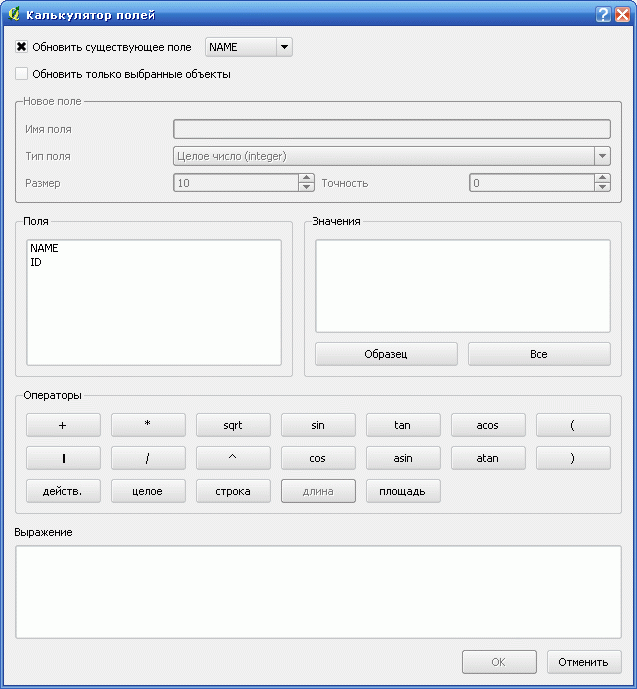The image size is (637, 689).
Task: Click the 'Все' values button
Action: [539, 354]
